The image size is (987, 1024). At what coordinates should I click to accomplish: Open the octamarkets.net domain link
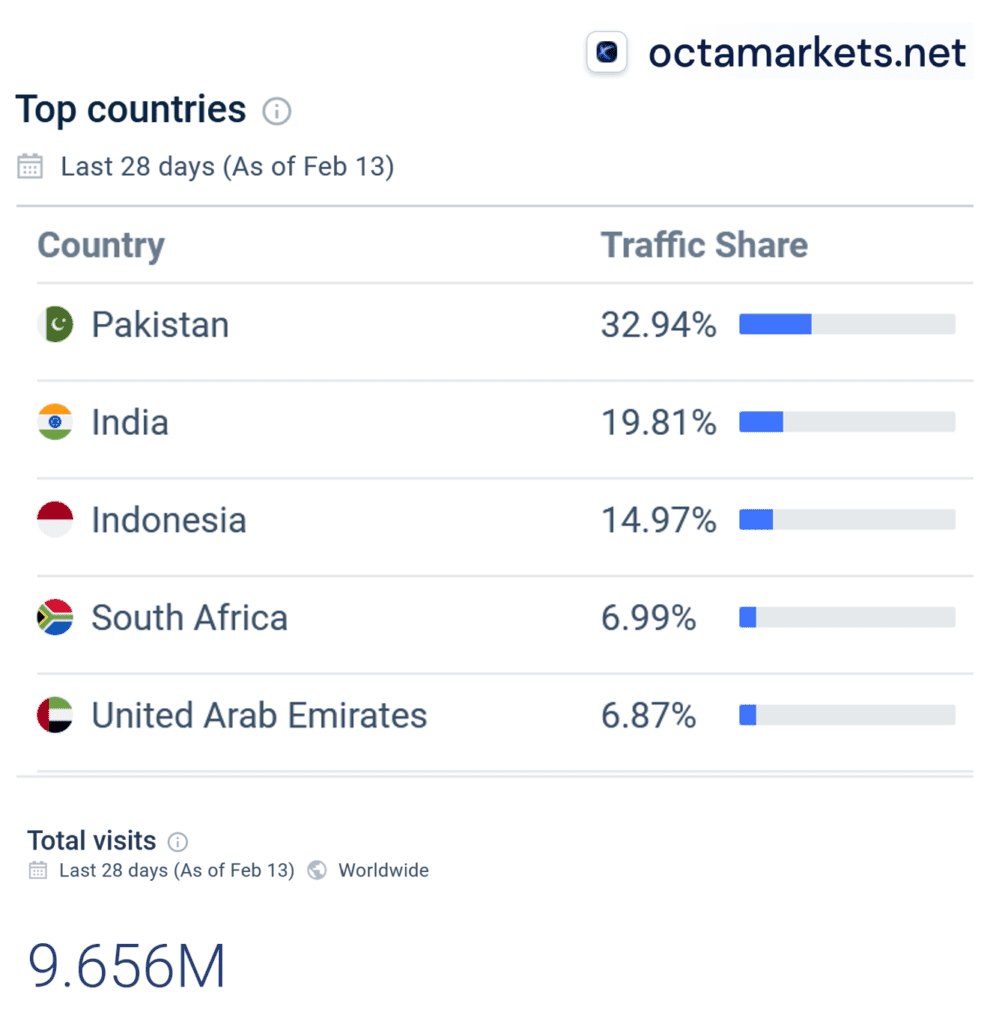tap(806, 51)
